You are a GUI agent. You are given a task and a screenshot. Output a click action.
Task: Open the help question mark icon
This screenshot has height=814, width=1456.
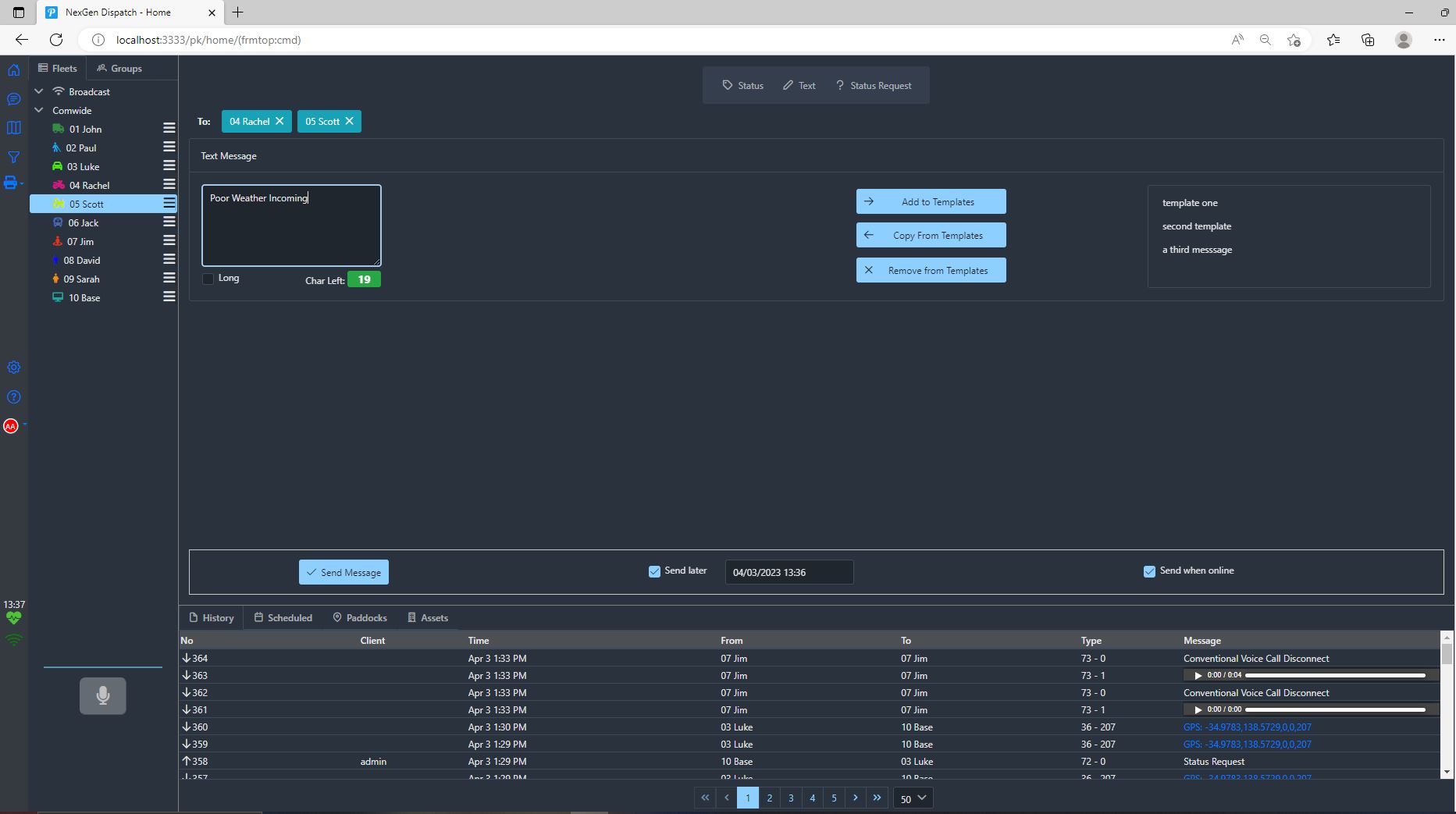pyautogui.click(x=13, y=397)
